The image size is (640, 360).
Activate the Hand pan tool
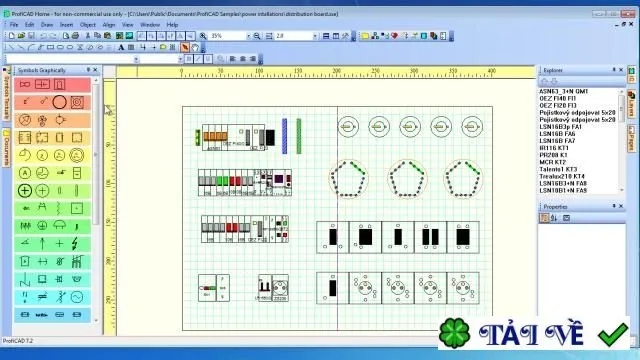tap(195, 47)
